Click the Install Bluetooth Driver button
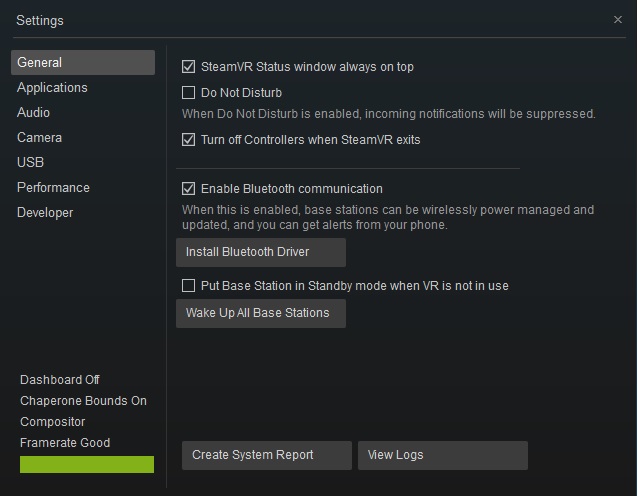 tap(261, 252)
